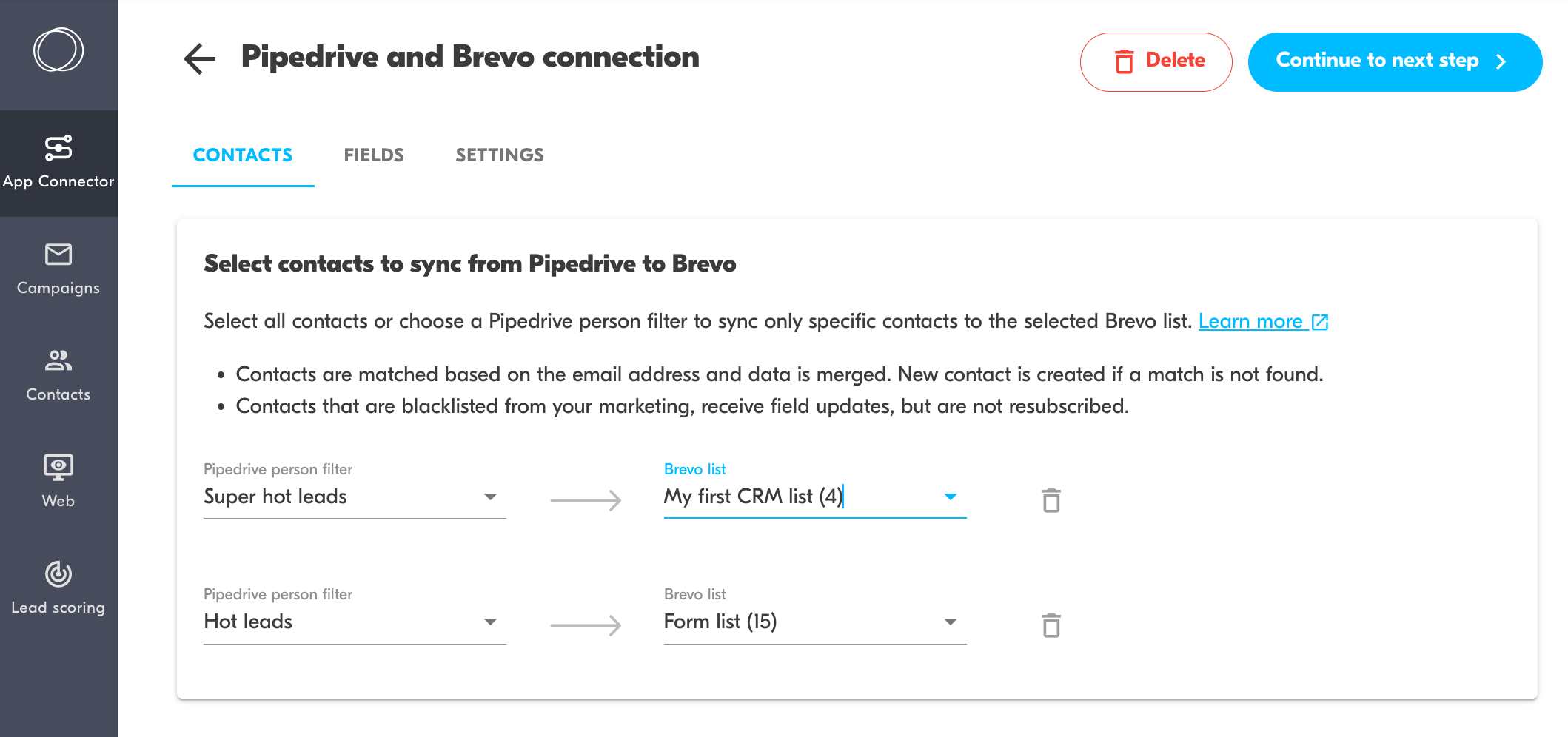Open the App Connector sidebar section
The height and width of the screenshot is (737, 1568).
coord(58,163)
